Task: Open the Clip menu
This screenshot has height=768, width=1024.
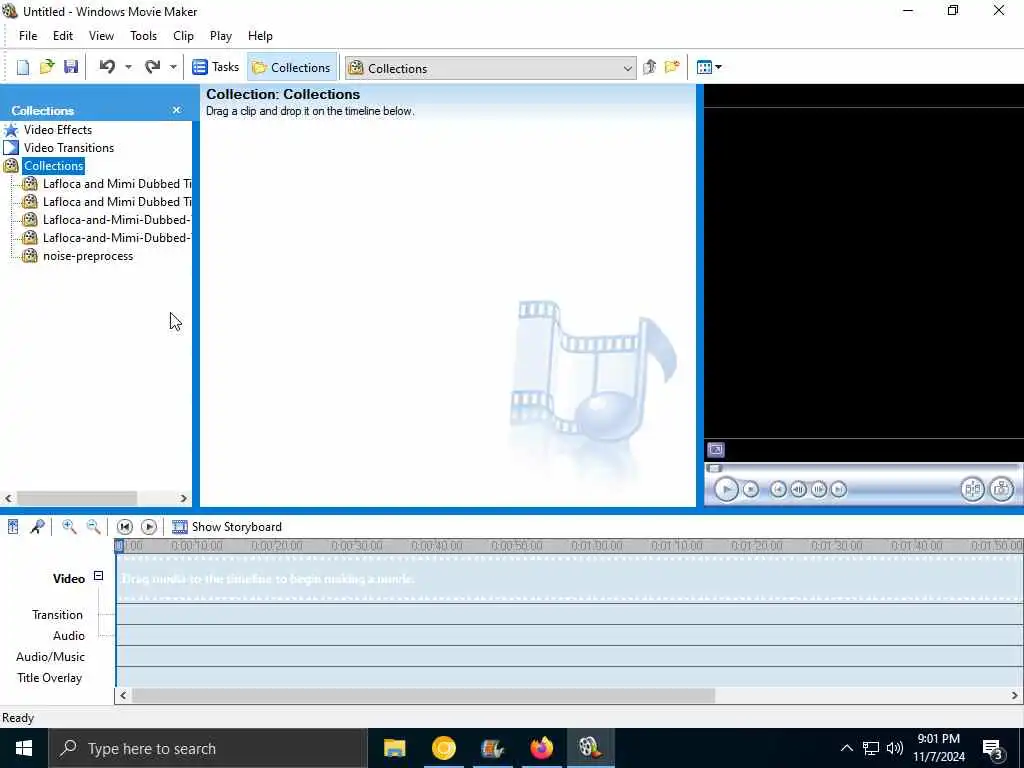Action: pyautogui.click(x=184, y=36)
